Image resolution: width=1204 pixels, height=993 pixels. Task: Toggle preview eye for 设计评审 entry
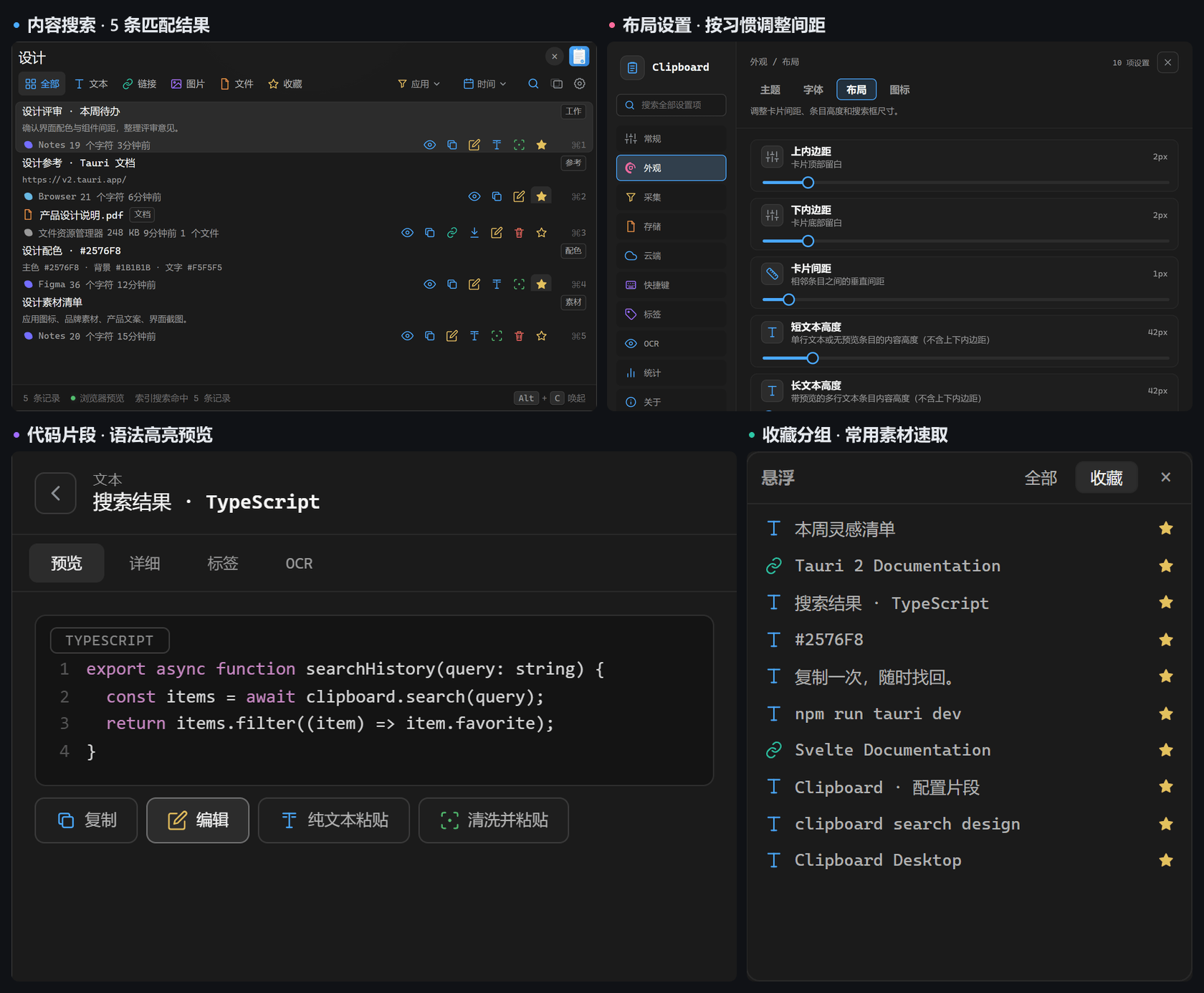[x=429, y=145]
